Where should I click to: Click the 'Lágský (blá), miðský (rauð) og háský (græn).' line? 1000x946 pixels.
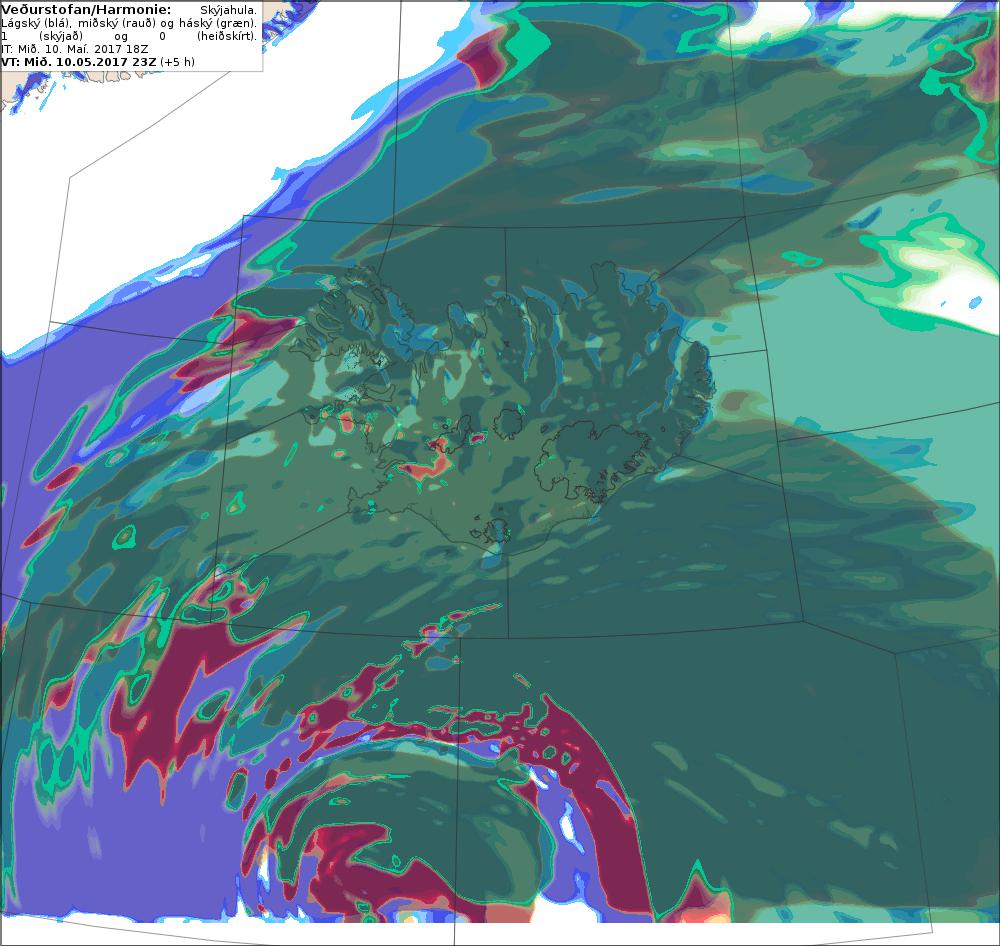click(129, 23)
